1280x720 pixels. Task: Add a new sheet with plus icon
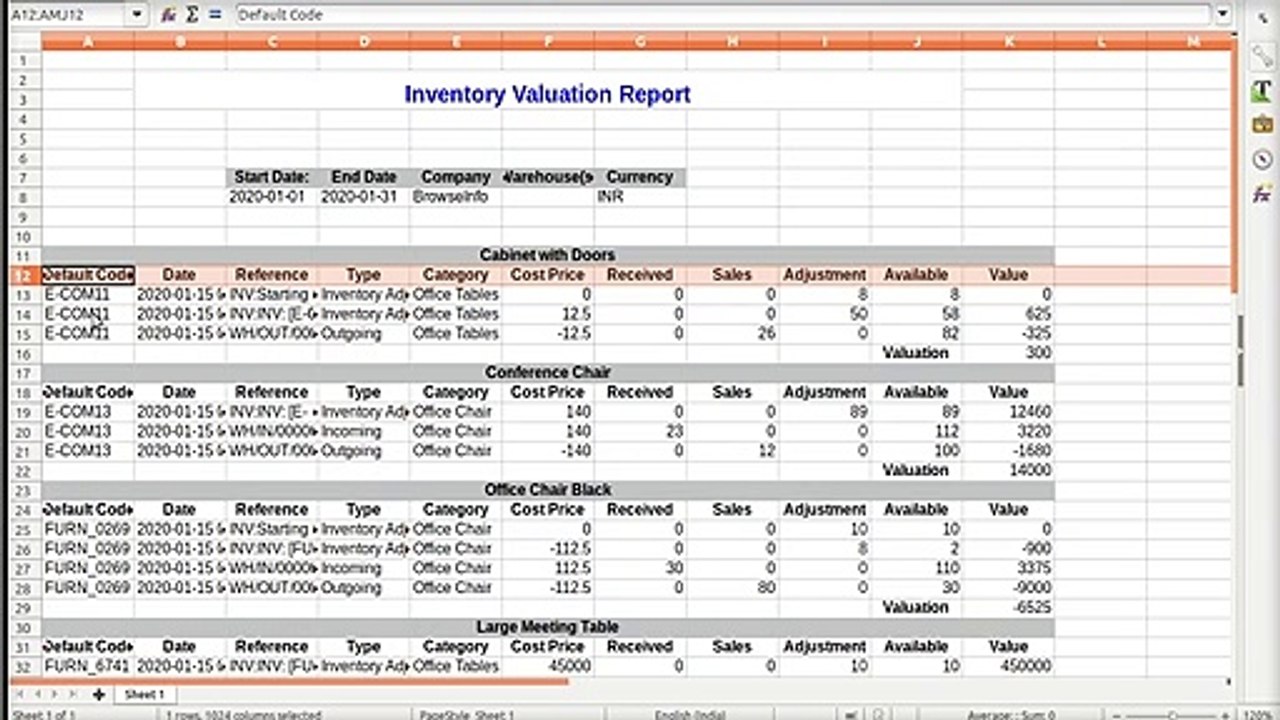pyautogui.click(x=98, y=694)
